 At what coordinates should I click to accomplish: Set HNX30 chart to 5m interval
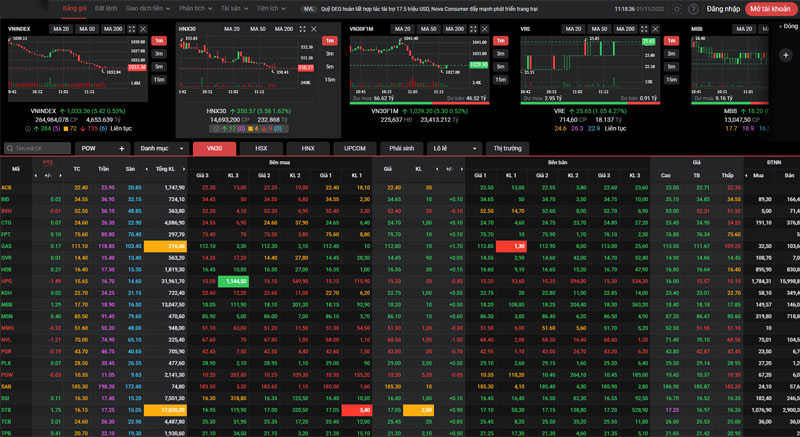tap(330, 66)
